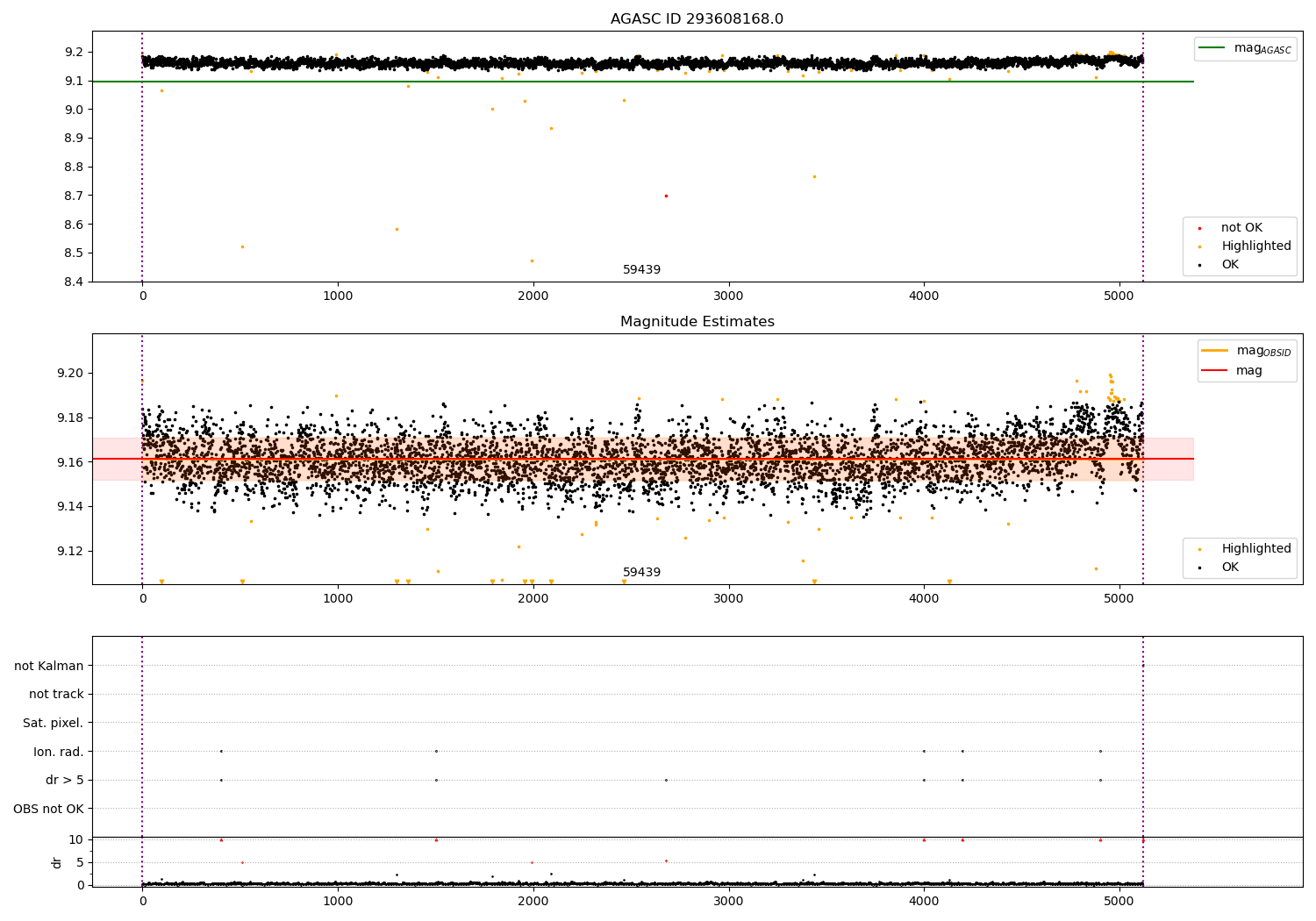The height and width of the screenshot is (921, 1316).
Task: Click the "not Kalman" row label
Action: (x=49, y=666)
